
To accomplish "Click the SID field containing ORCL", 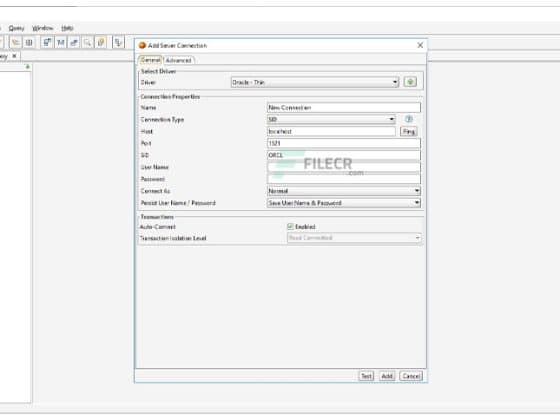I will tap(344, 155).
